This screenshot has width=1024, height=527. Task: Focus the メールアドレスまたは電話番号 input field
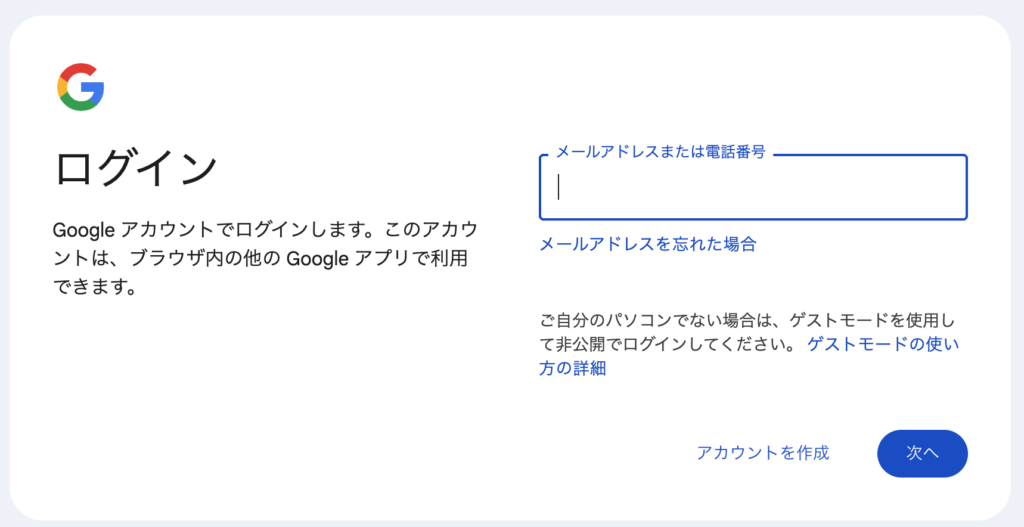pyautogui.click(x=753, y=187)
